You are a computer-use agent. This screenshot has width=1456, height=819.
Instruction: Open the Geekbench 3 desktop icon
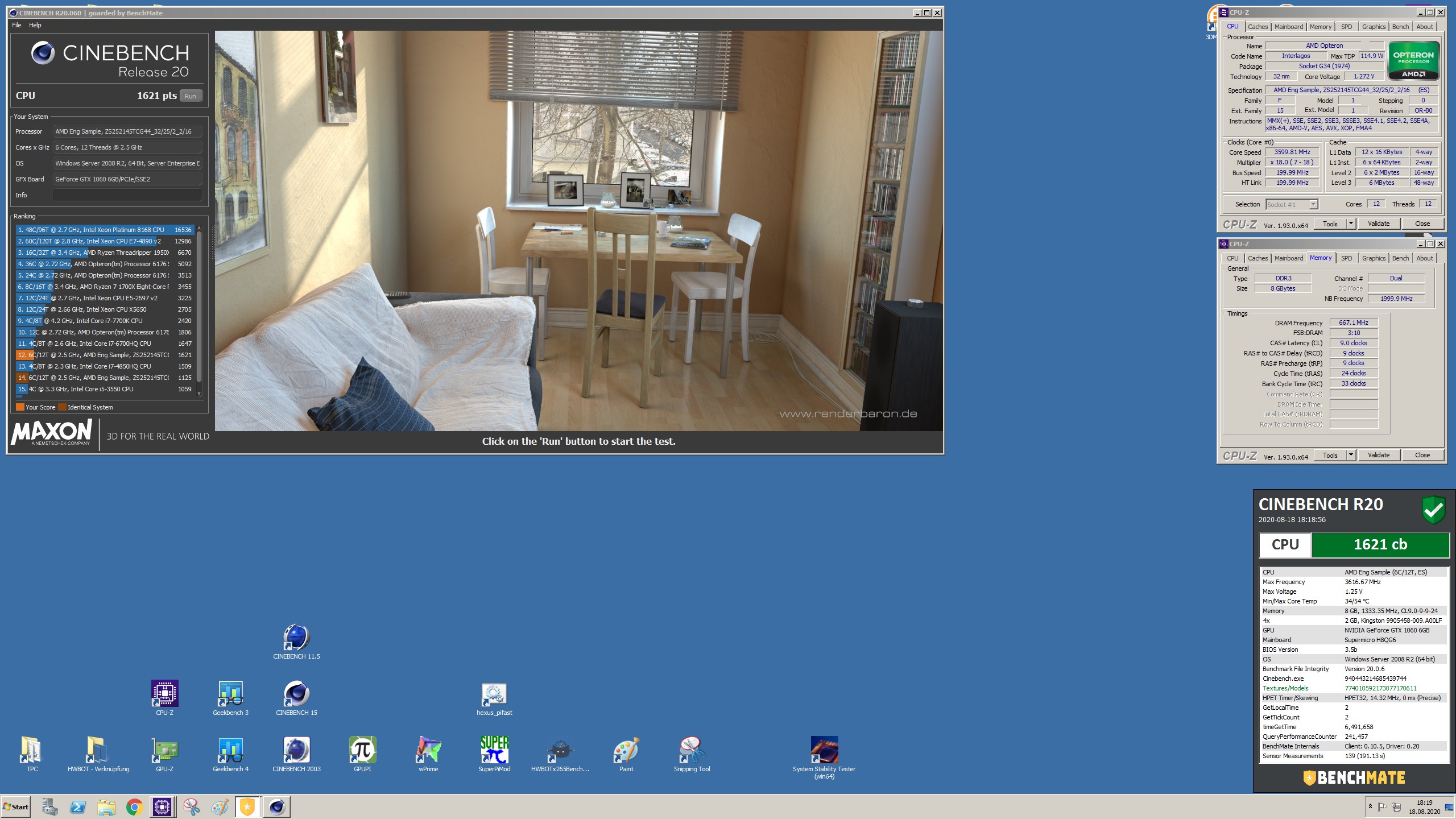pos(230,698)
